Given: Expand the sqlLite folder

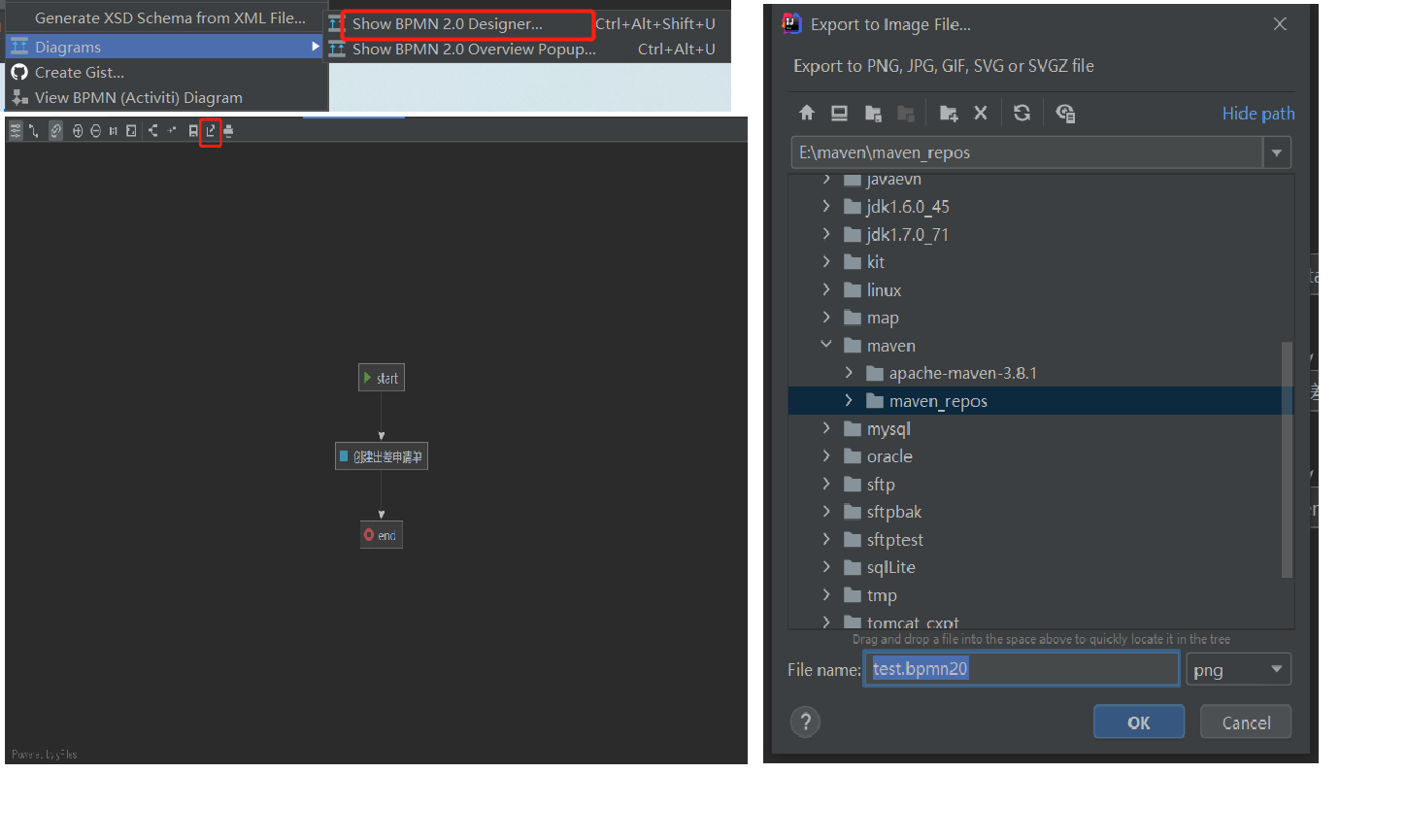Looking at the screenshot, I should pyautogui.click(x=826, y=566).
